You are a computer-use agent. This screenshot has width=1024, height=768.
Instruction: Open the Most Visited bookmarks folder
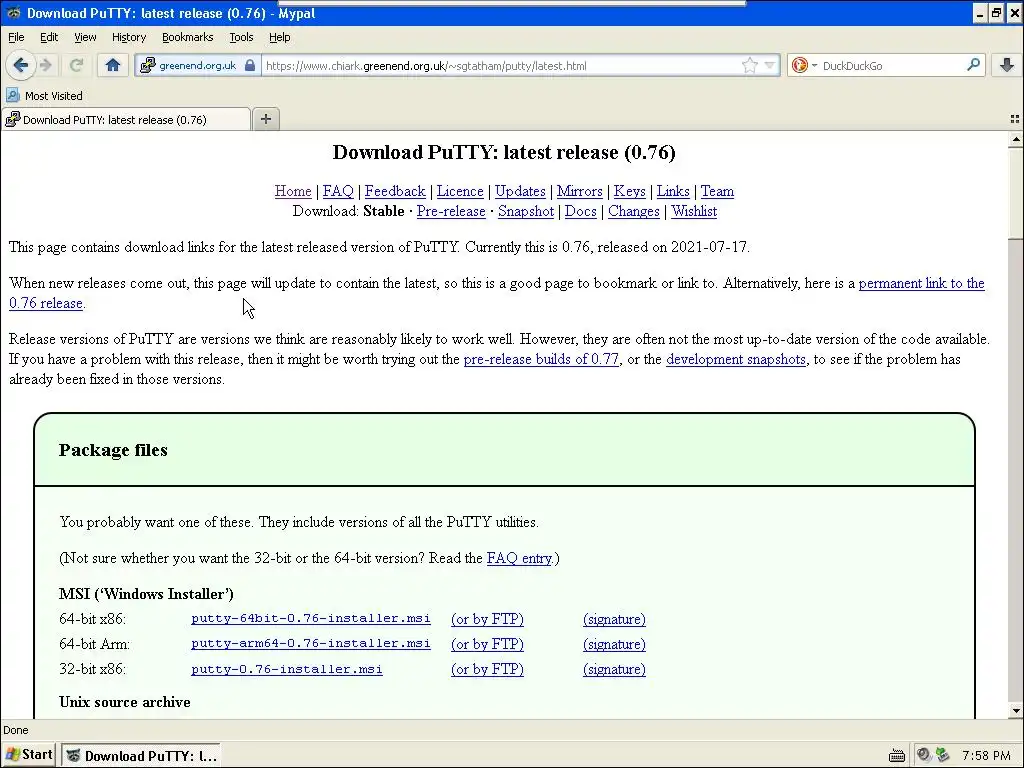point(44,96)
